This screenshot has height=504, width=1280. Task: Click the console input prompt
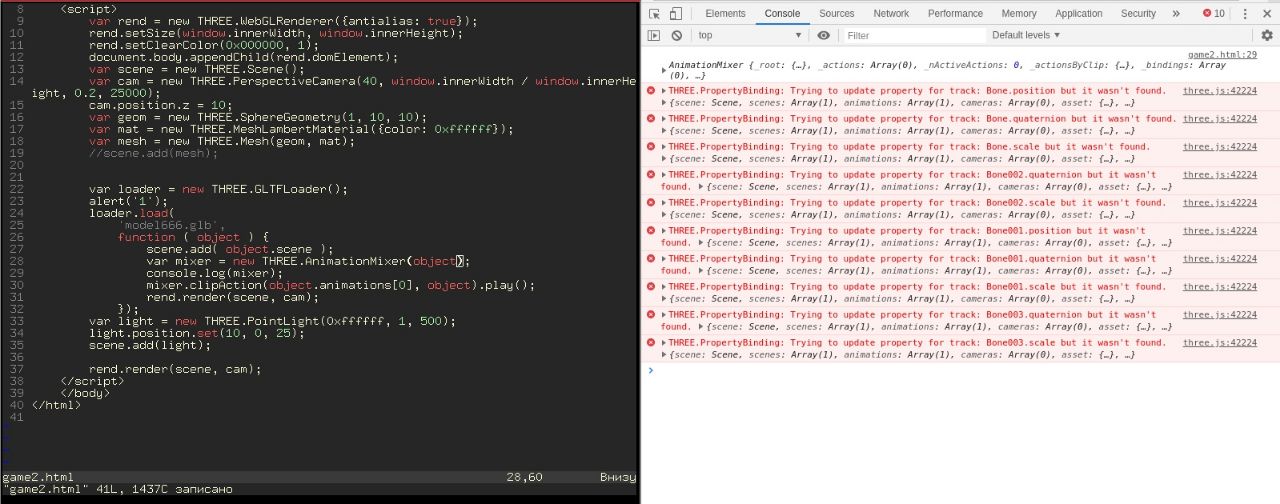[960, 370]
